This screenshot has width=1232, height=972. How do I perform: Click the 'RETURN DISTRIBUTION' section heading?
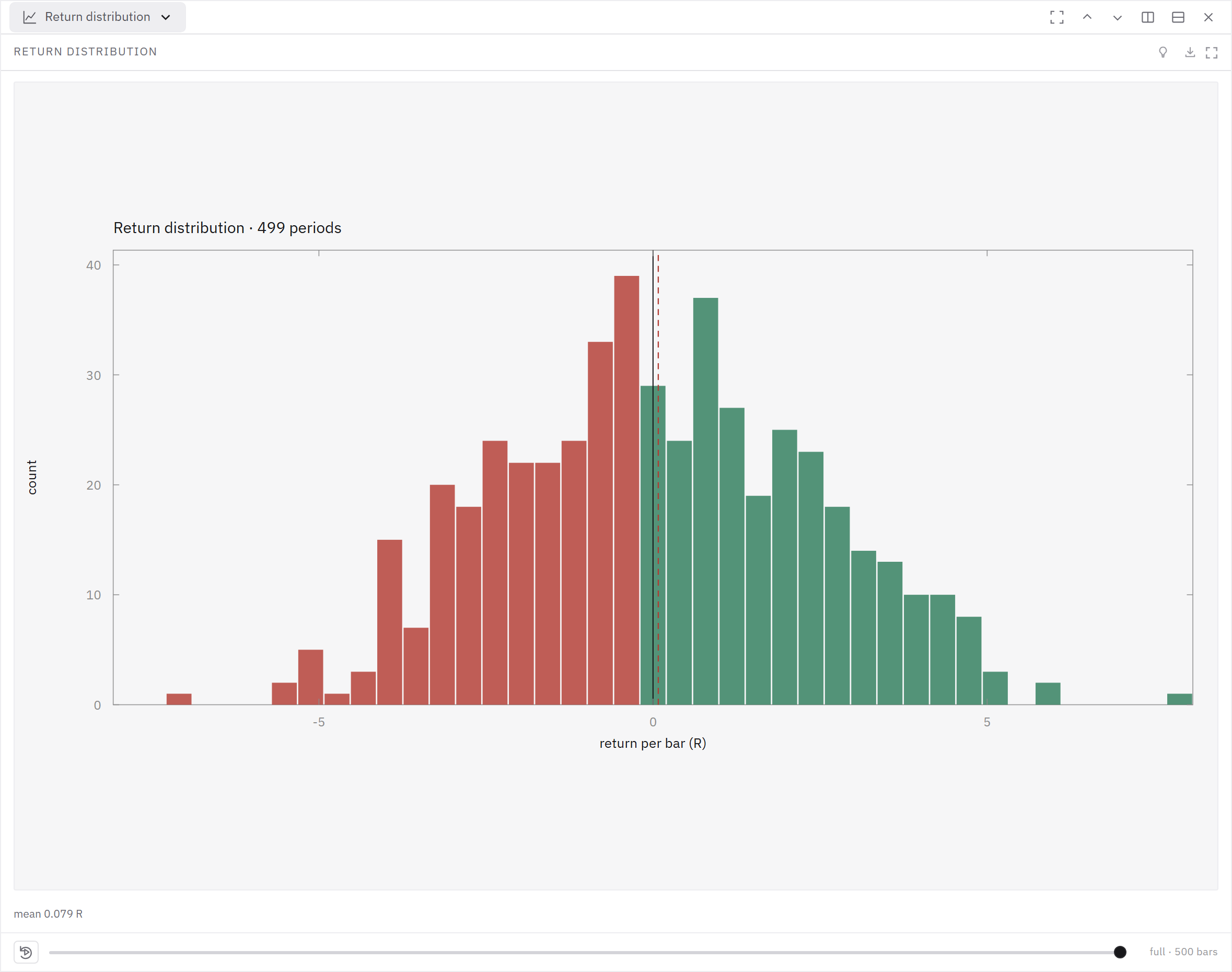85,52
